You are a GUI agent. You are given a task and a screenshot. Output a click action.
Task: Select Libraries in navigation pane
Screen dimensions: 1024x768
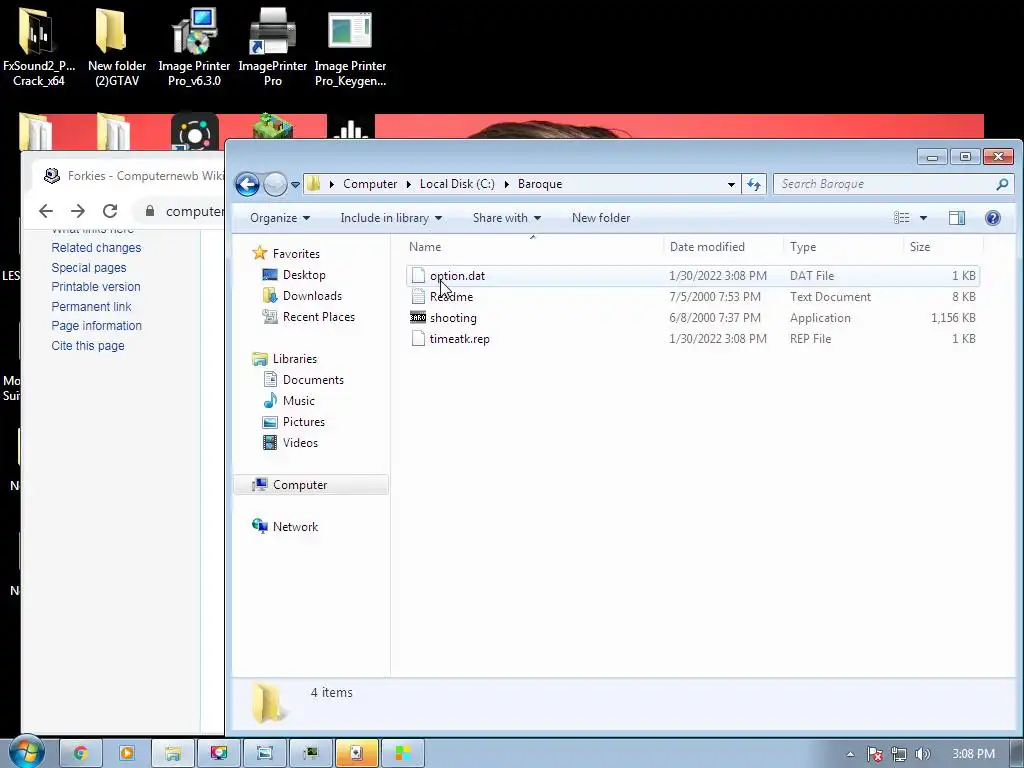(295, 359)
